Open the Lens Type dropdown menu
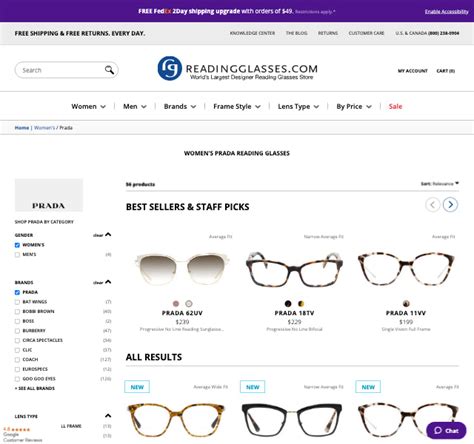 pos(298,106)
